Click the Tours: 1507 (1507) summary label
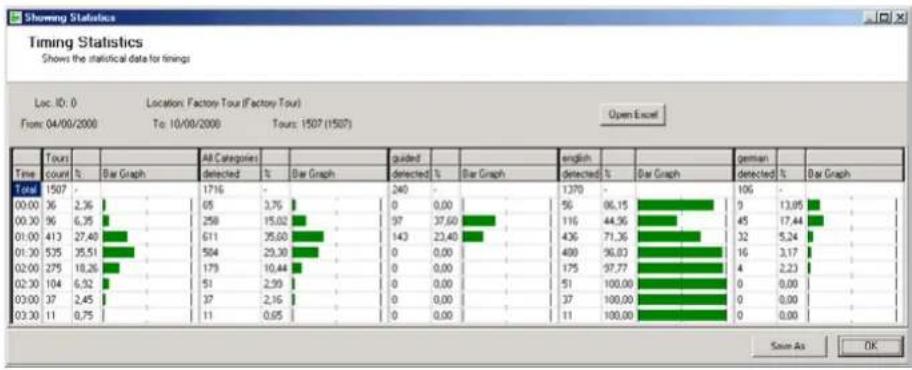912x370 pixels. tap(312, 124)
